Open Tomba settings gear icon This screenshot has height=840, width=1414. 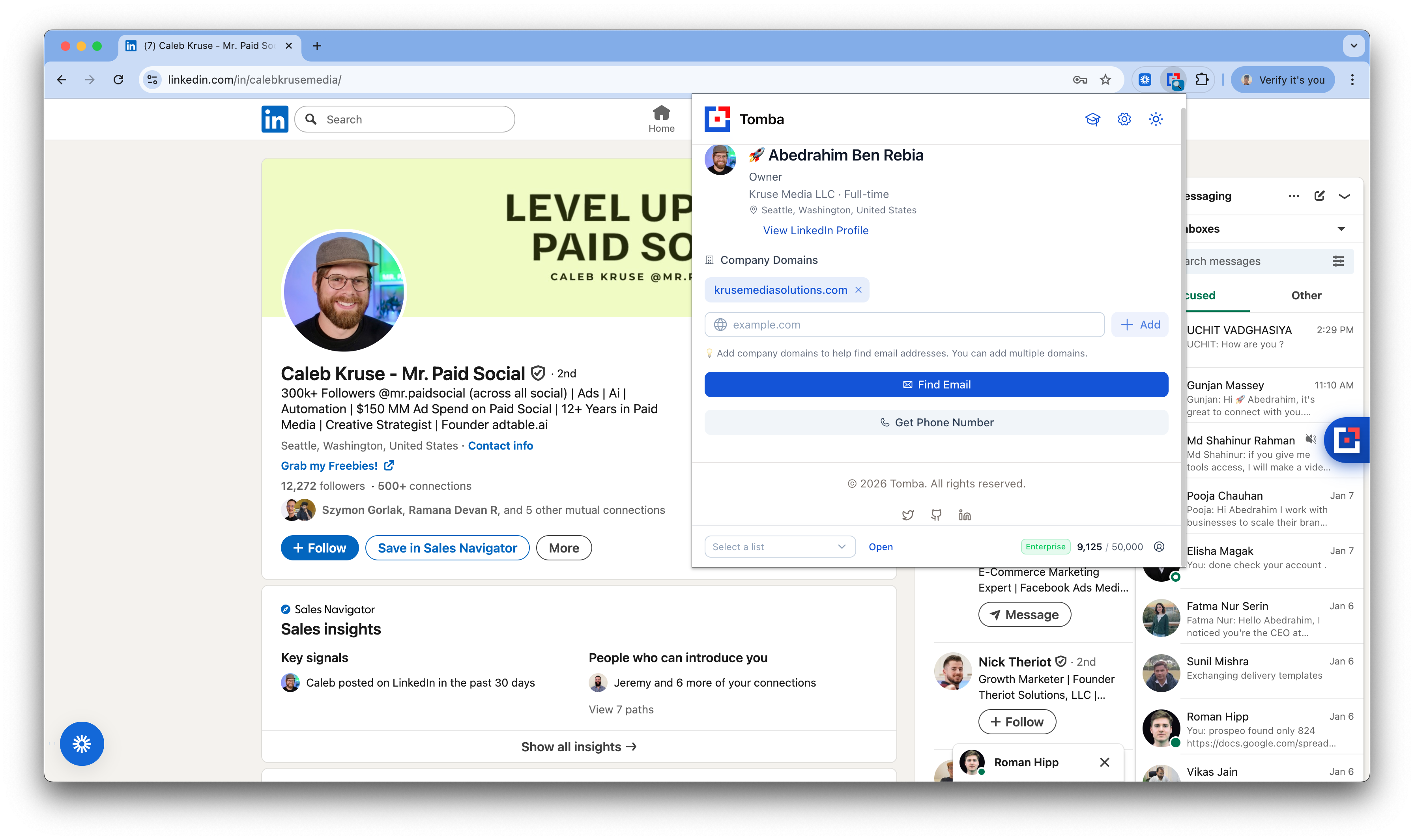tap(1124, 119)
